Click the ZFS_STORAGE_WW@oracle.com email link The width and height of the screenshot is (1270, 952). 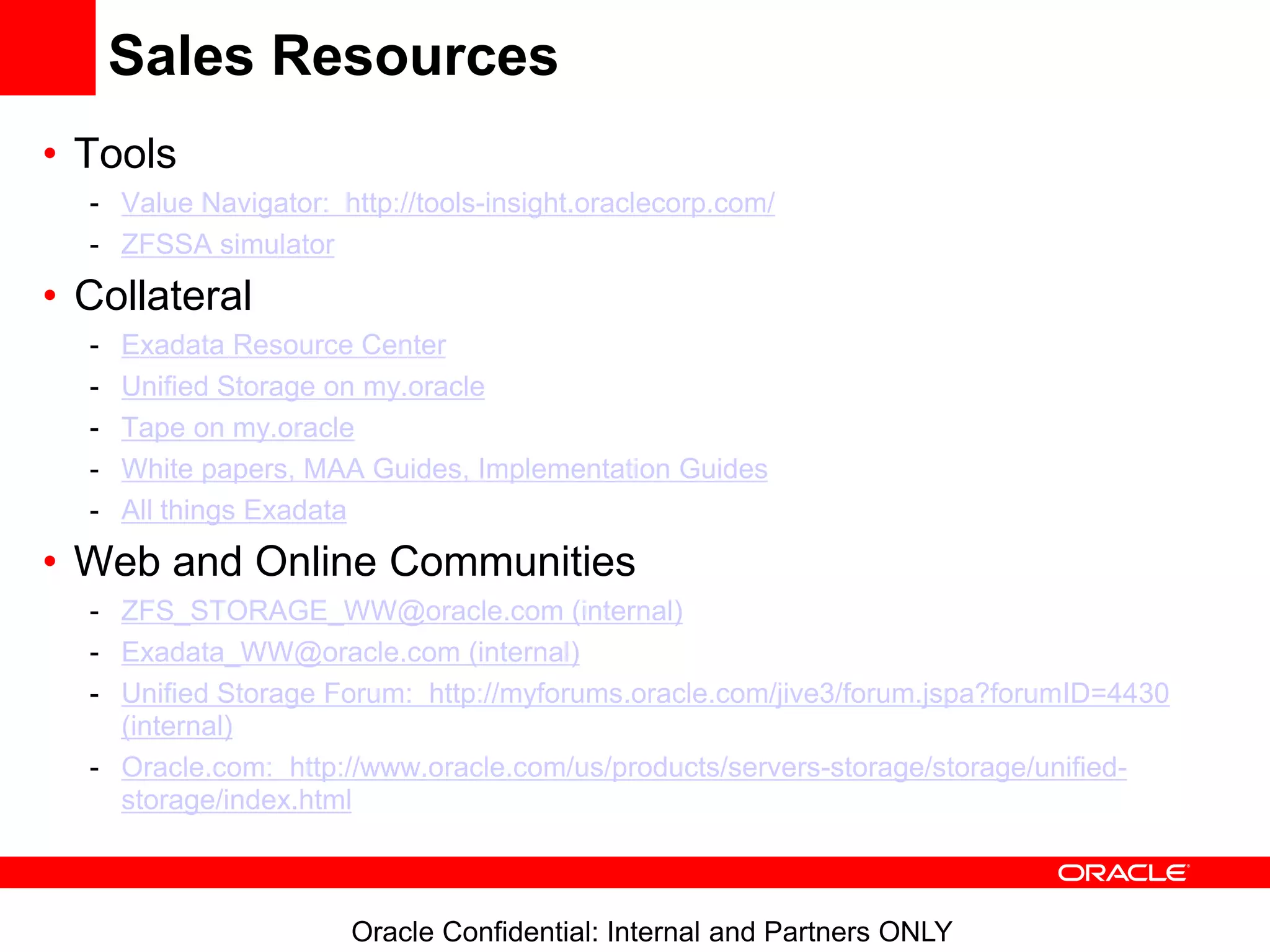coord(402,611)
